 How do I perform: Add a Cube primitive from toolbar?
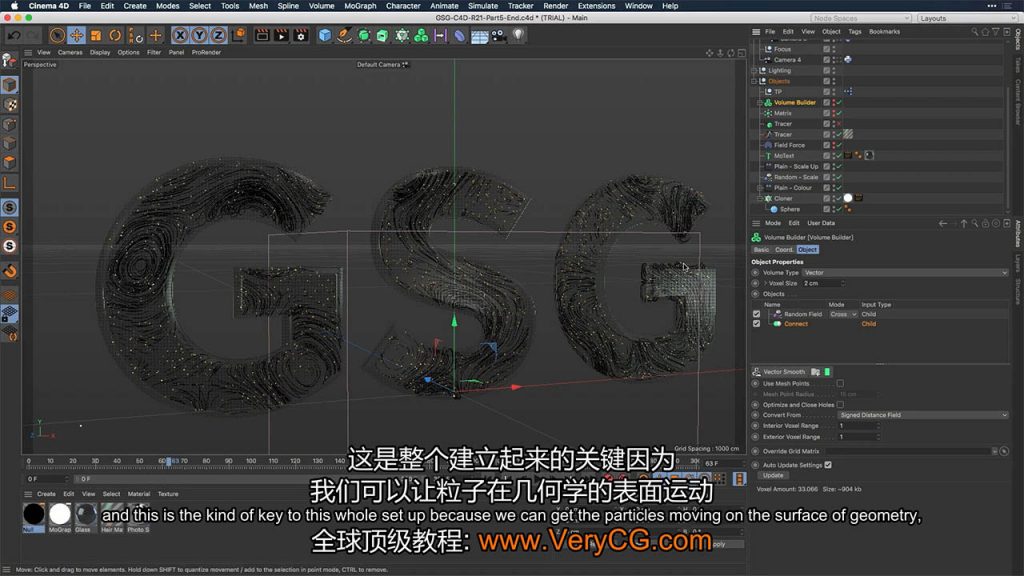pyautogui.click(x=325, y=35)
